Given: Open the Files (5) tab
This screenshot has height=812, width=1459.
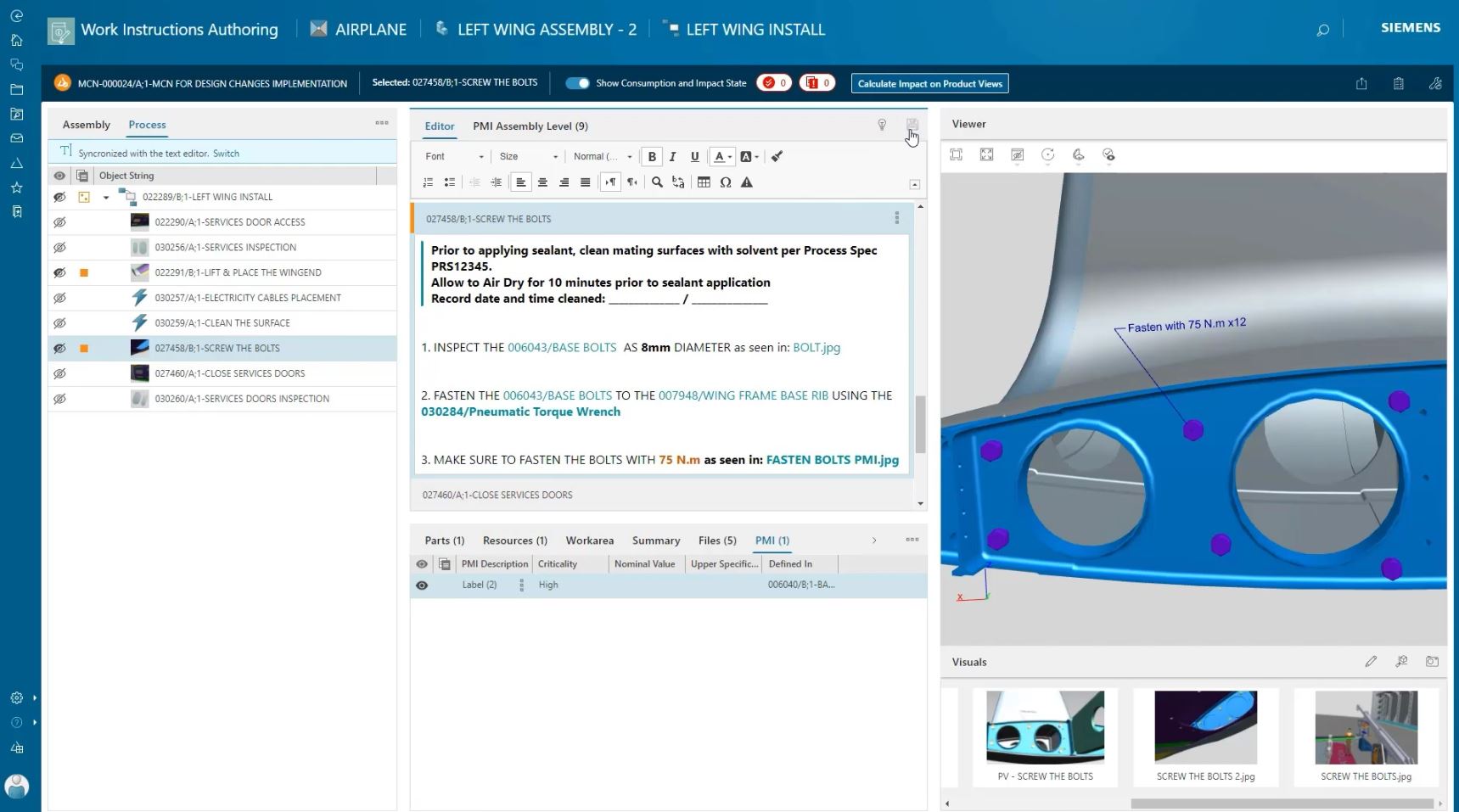Looking at the screenshot, I should pyautogui.click(x=716, y=540).
